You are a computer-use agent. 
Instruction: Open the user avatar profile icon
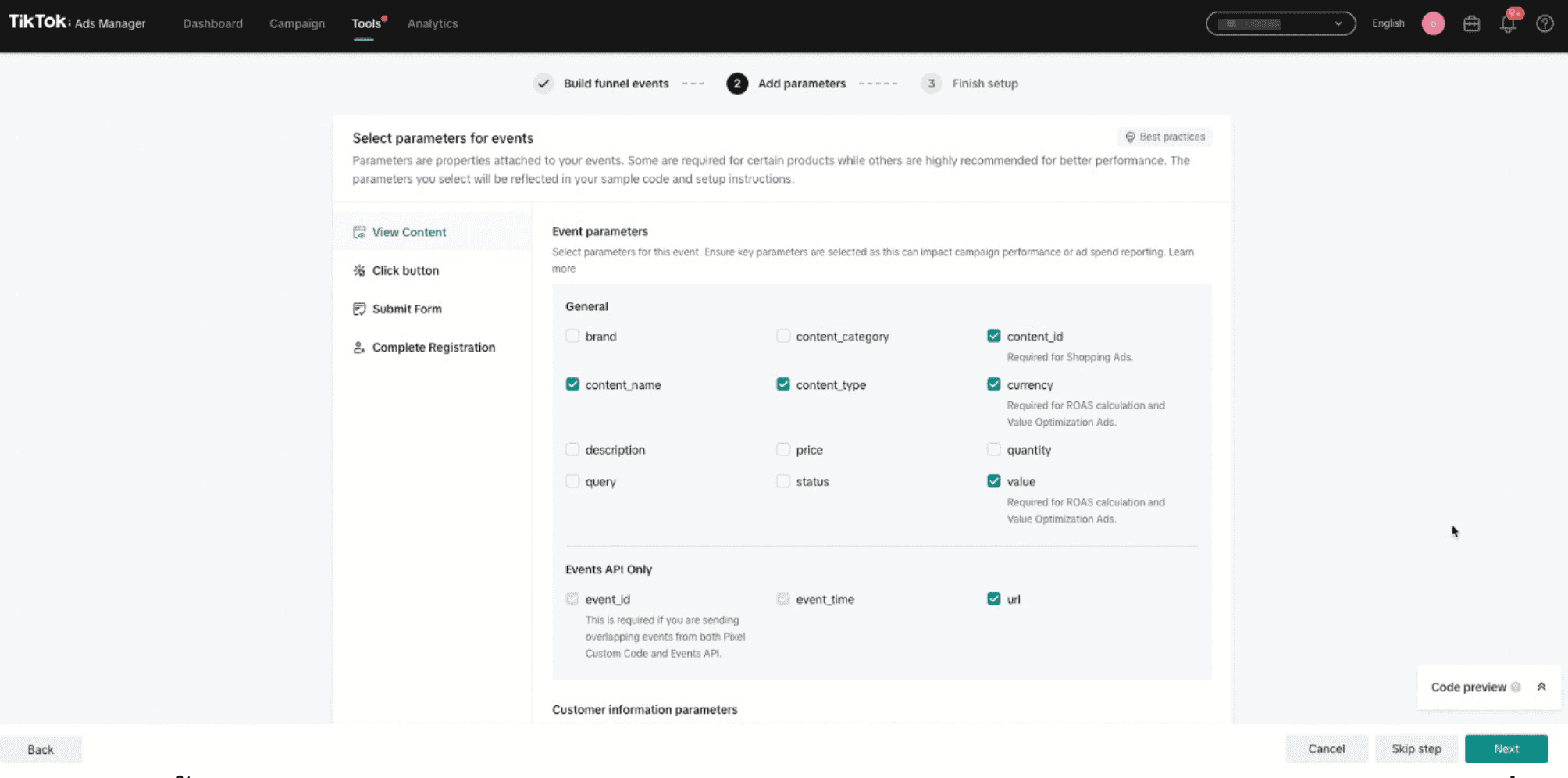(1433, 23)
